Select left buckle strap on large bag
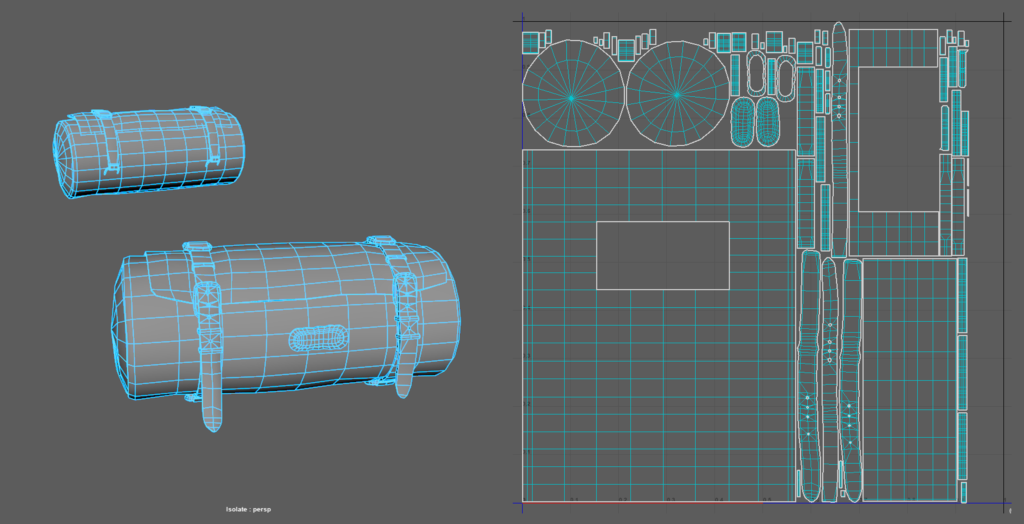This screenshot has width=1024, height=524. [210, 340]
